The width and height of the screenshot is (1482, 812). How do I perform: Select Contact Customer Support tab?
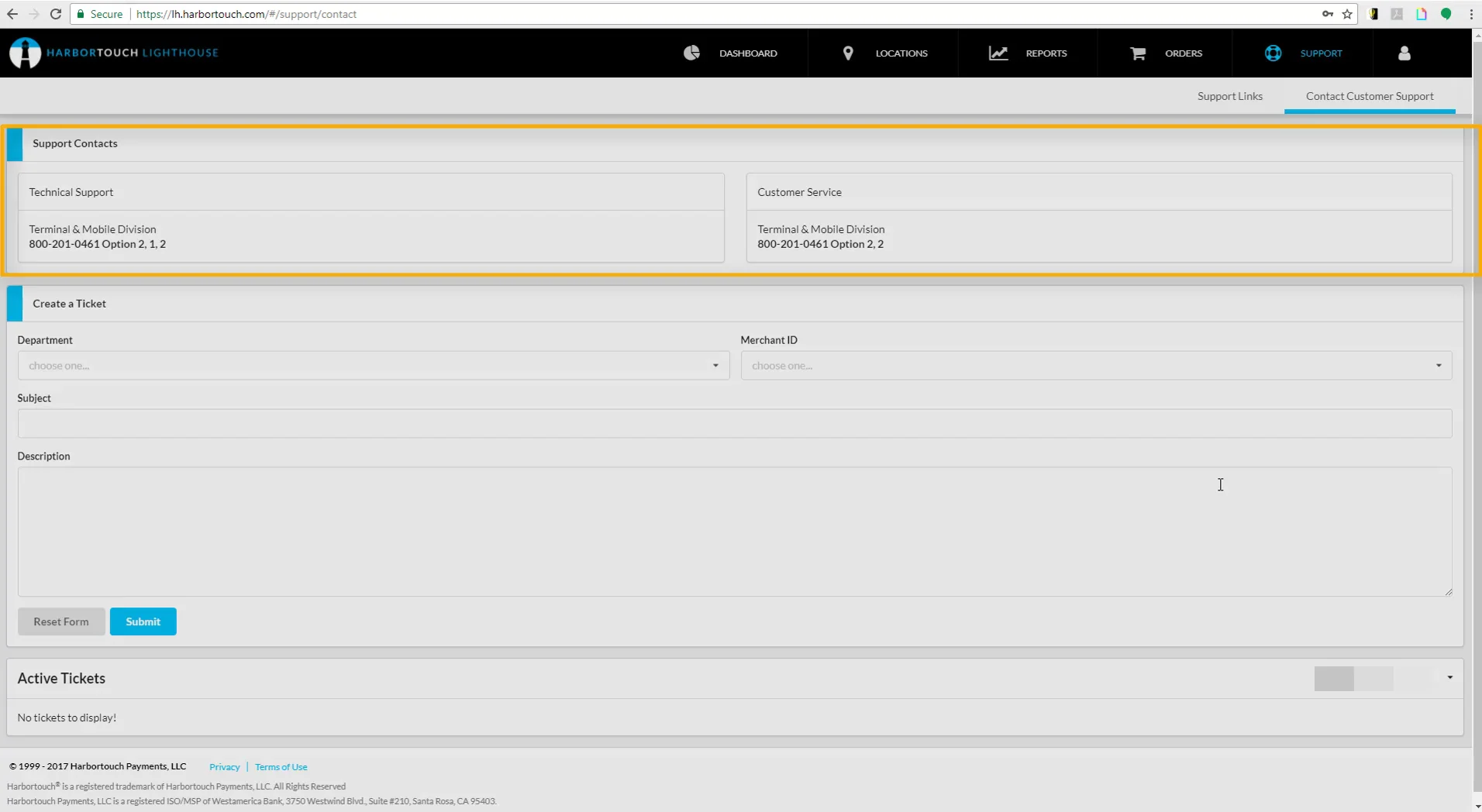[1370, 96]
